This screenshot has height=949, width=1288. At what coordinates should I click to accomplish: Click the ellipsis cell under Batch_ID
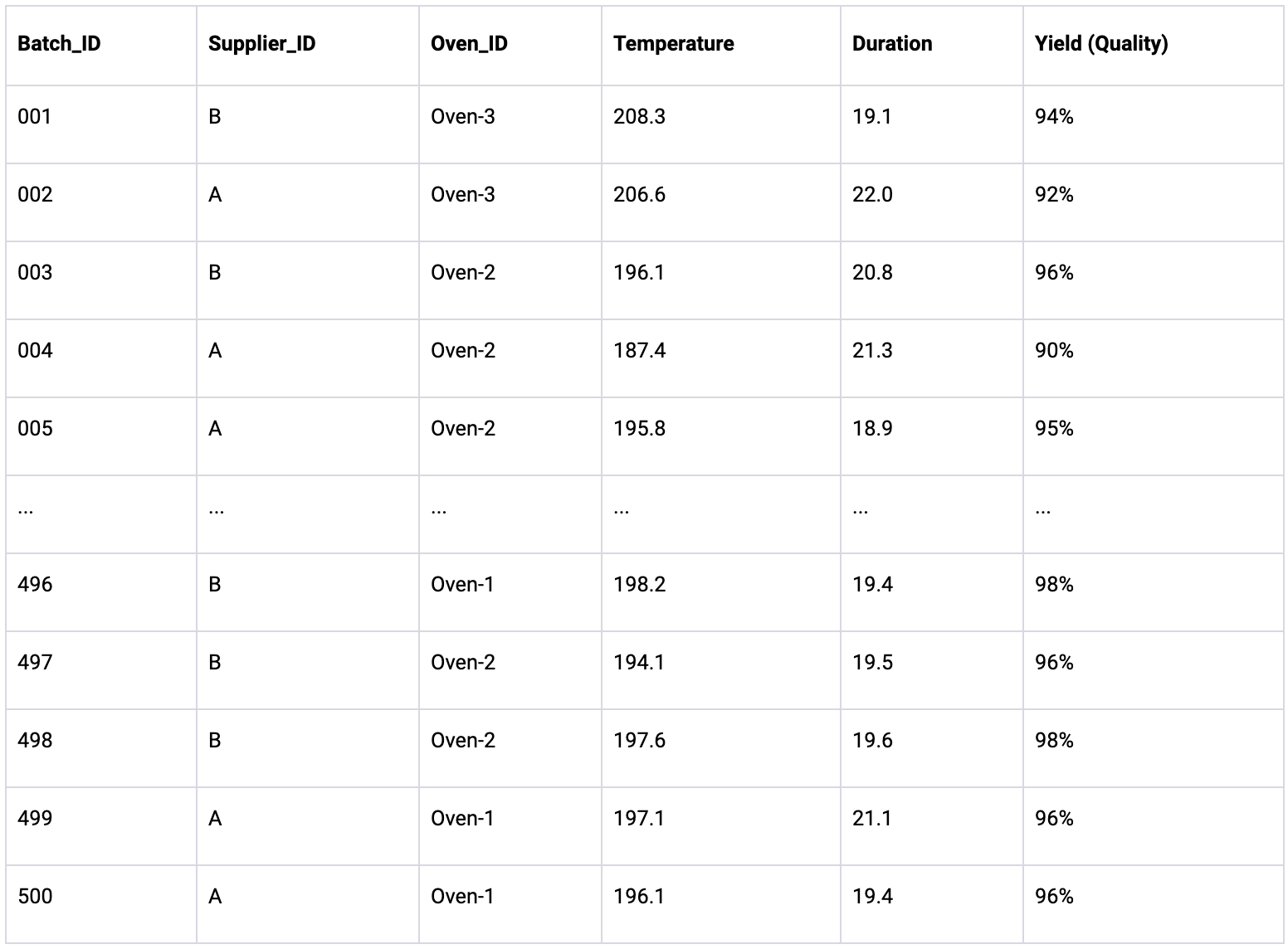click(26, 510)
